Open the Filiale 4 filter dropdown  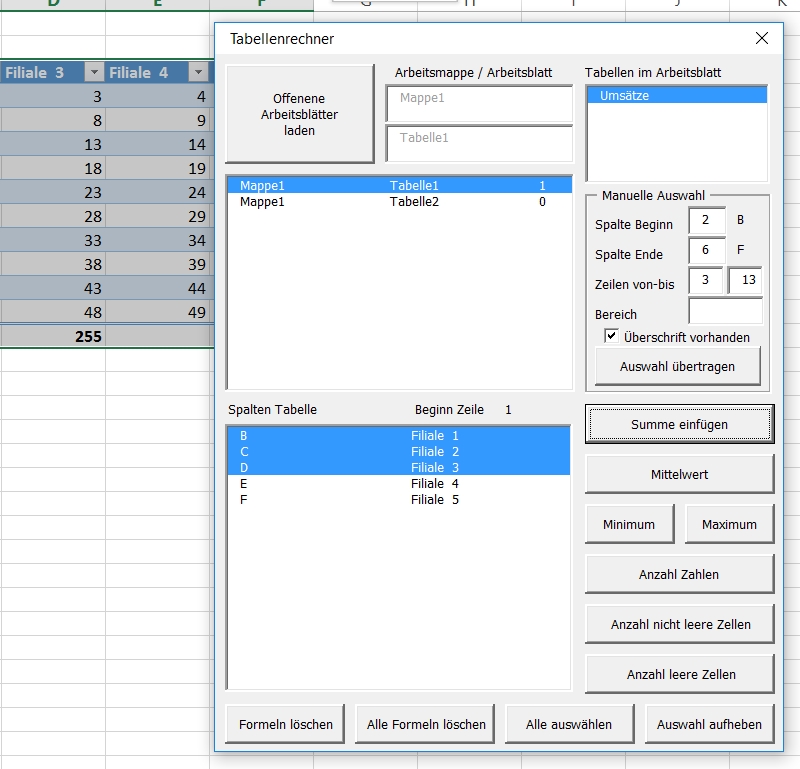pos(199,72)
